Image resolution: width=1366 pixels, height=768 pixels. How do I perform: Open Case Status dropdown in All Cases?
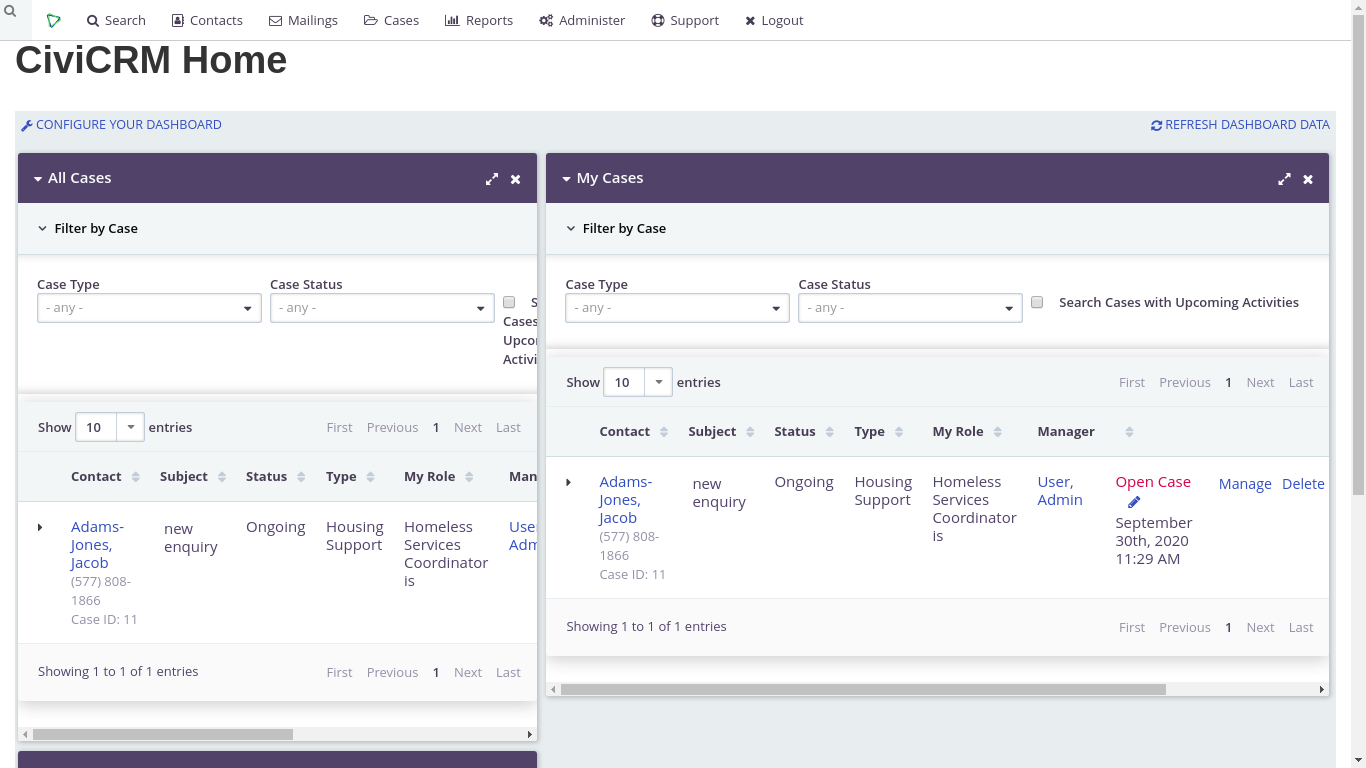382,308
